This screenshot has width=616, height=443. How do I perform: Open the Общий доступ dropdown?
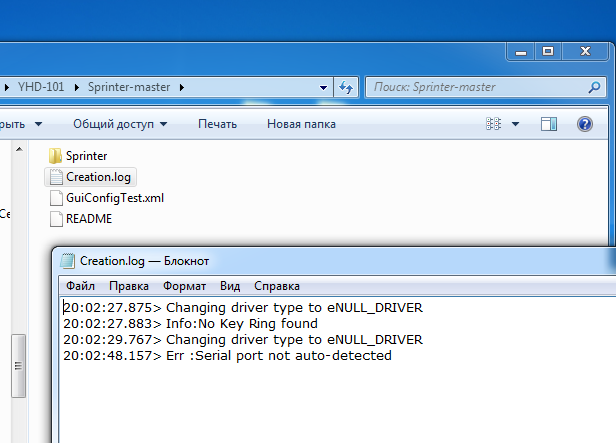tap(119, 124)
